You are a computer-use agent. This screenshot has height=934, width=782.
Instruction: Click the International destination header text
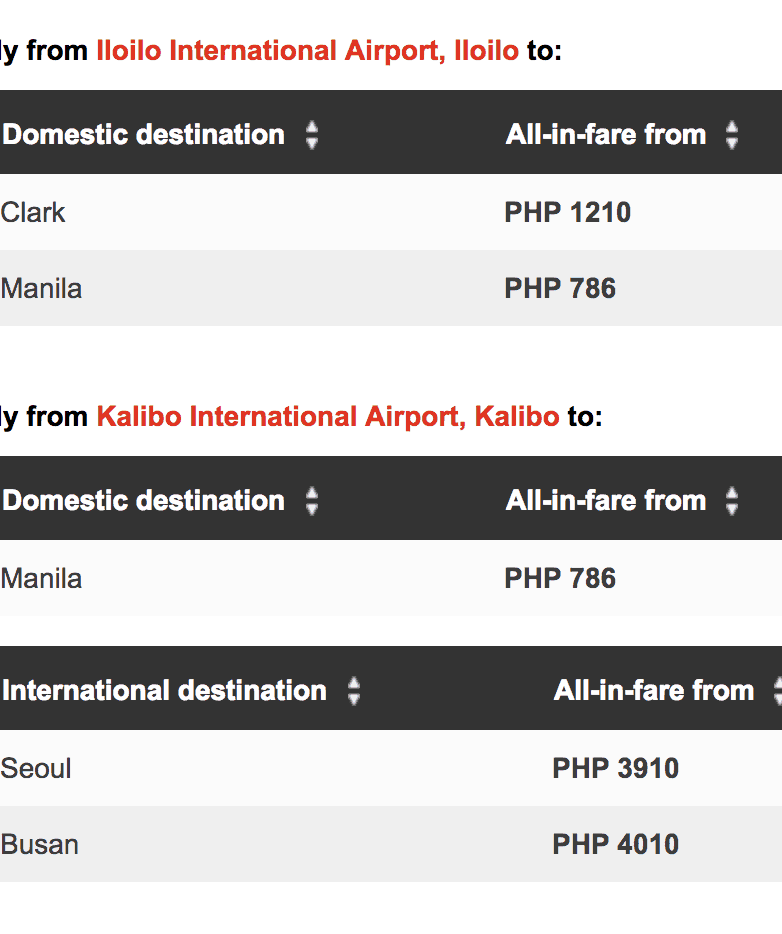point(165,691)
